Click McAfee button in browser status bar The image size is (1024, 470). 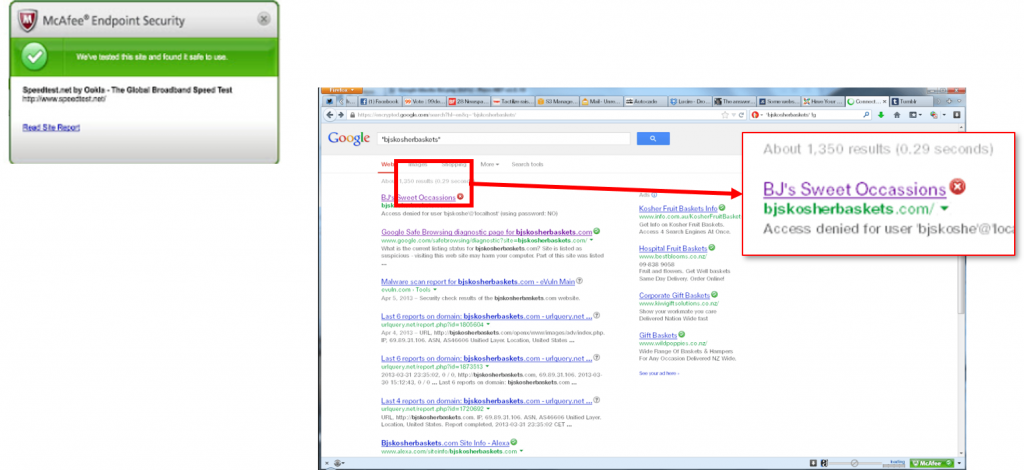pos(931,463)
